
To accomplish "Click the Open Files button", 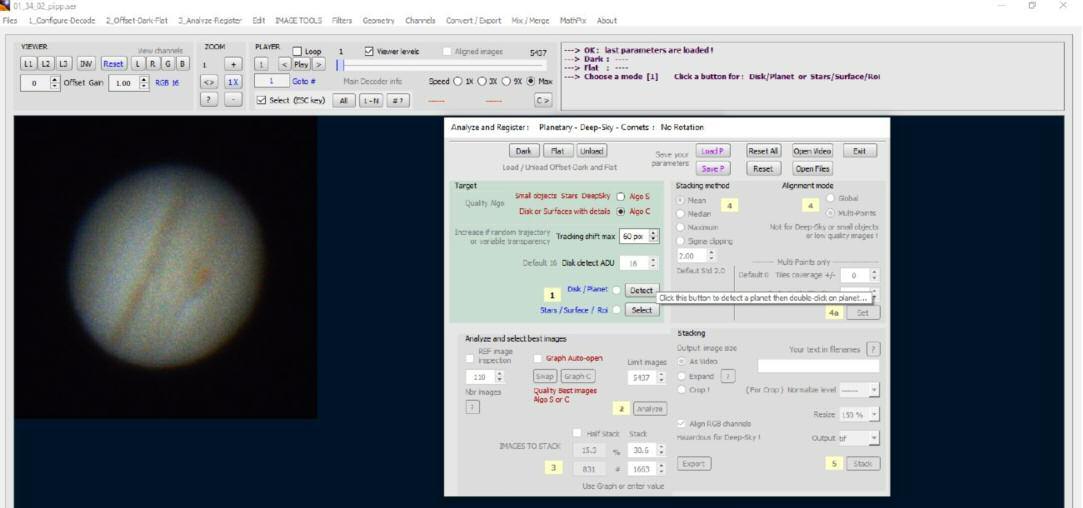I will pos(812,169).
